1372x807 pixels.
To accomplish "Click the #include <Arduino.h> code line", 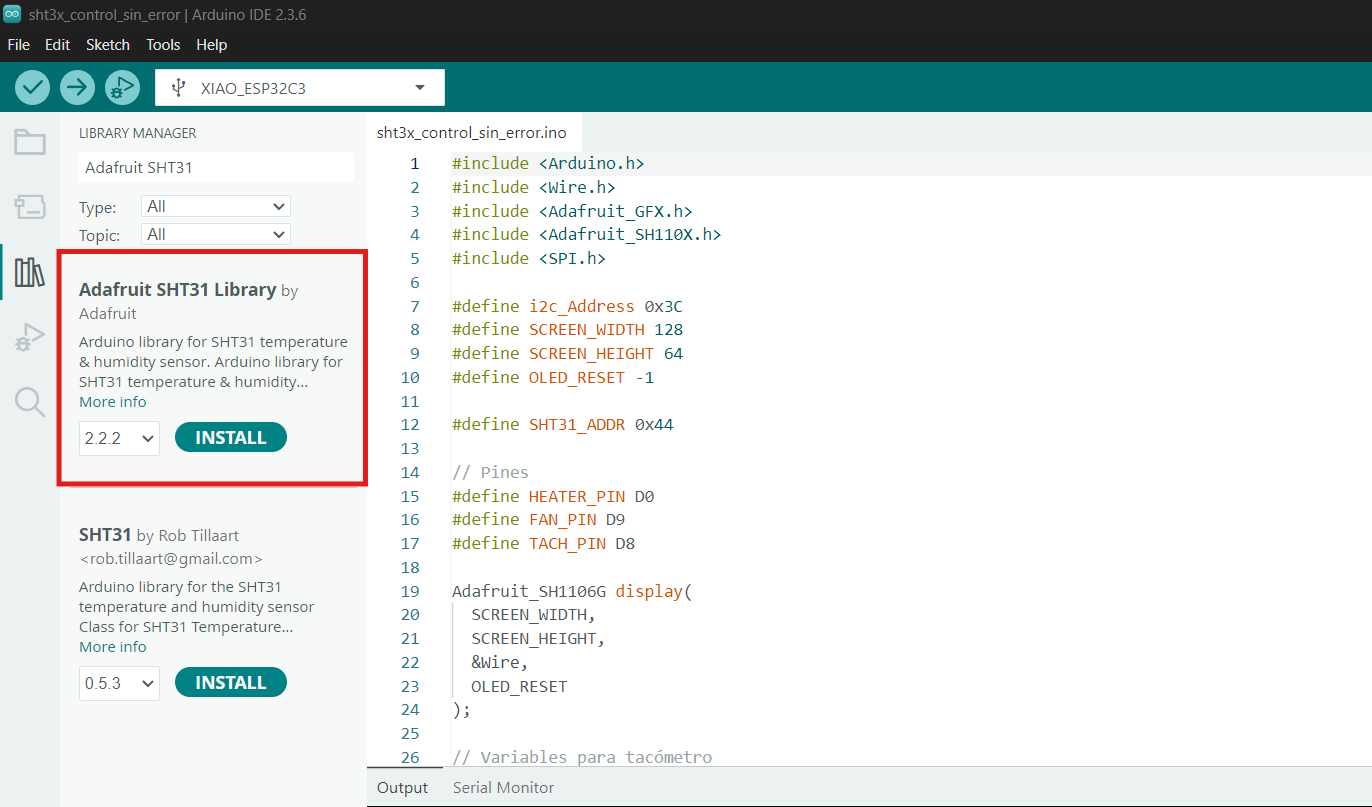I will pyautogui.click(x=548, y=163).
